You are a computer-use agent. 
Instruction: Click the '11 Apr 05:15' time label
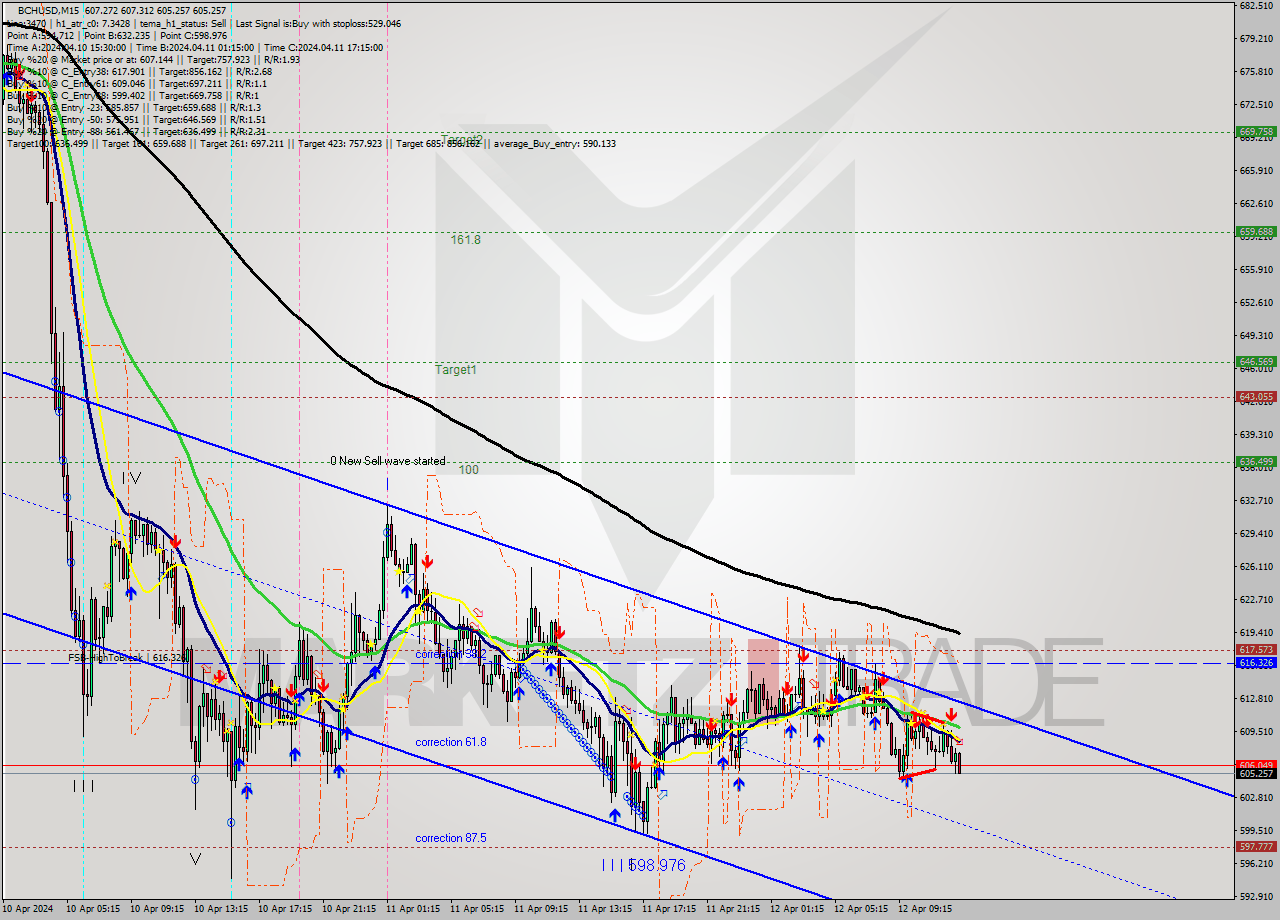coord(477,909)
